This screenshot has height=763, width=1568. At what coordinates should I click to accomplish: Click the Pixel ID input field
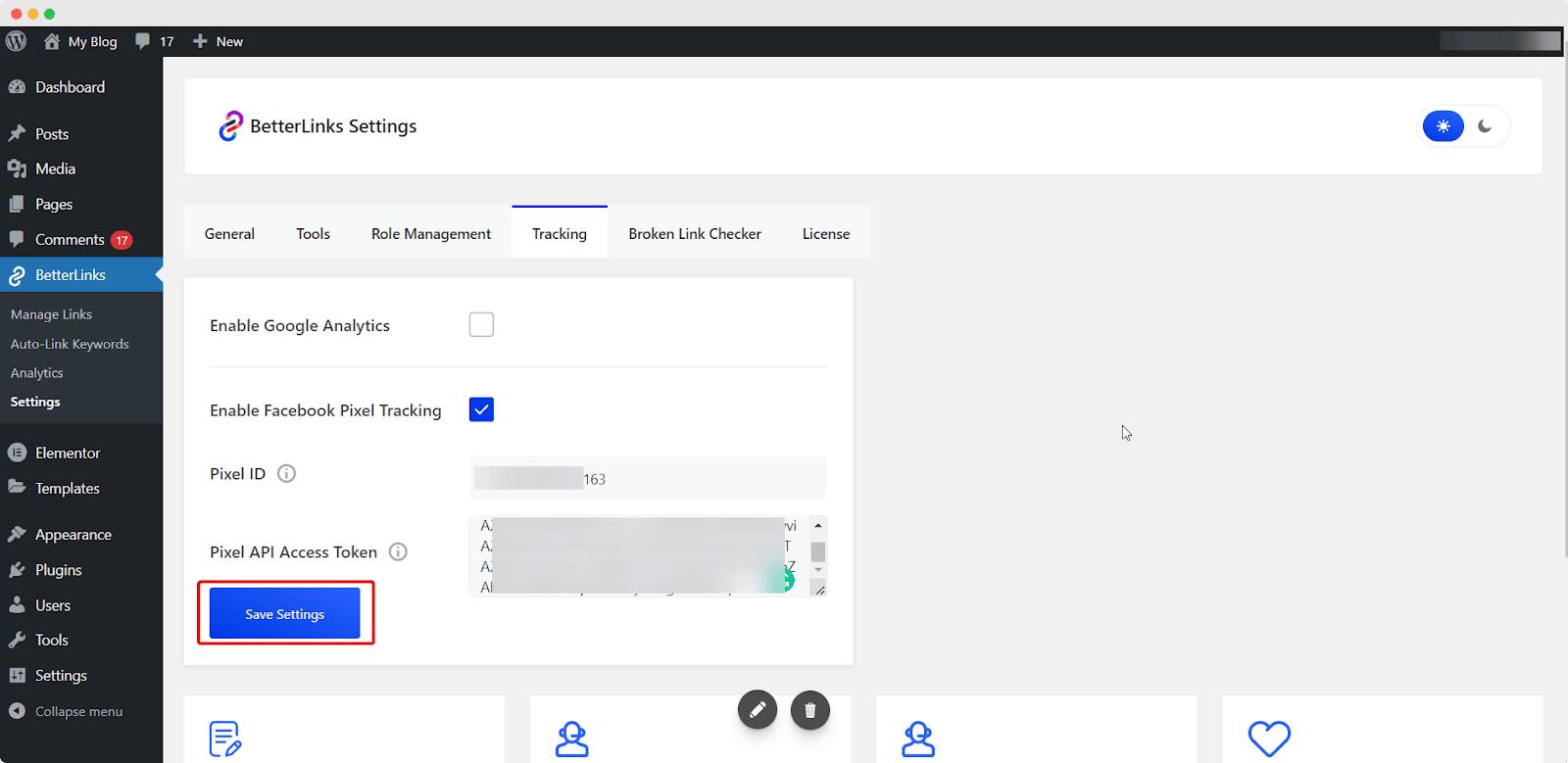click(x=648, y=479)
